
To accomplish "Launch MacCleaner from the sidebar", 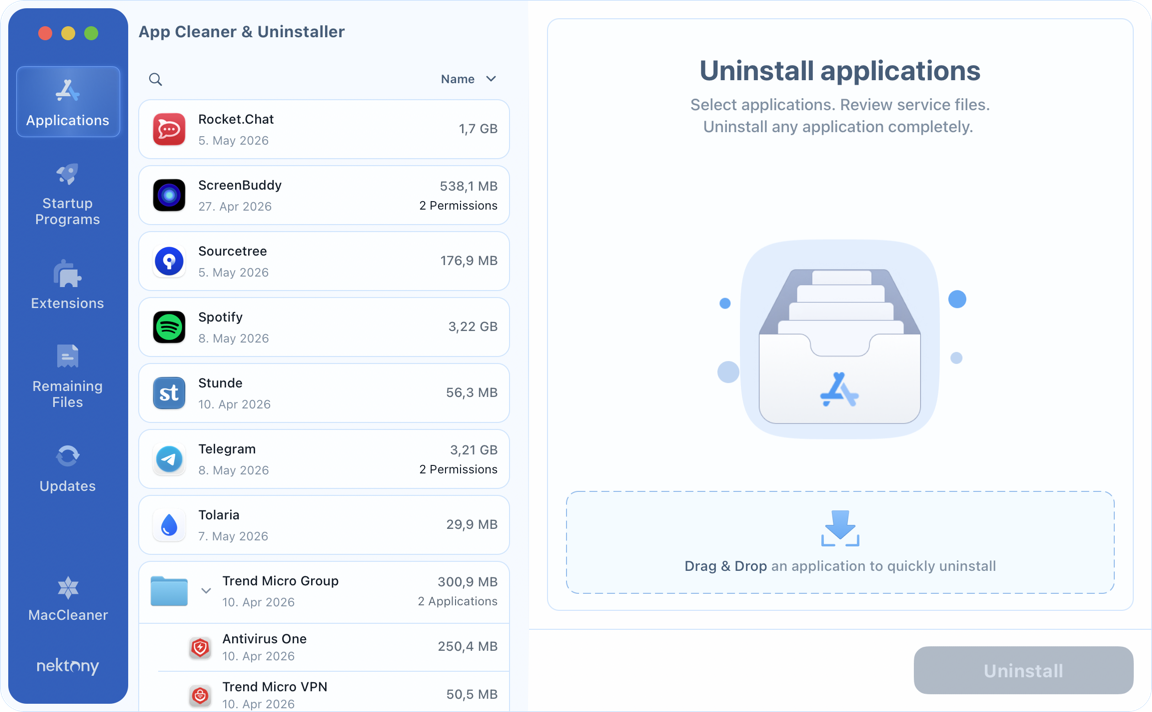I will pos(68,600).
